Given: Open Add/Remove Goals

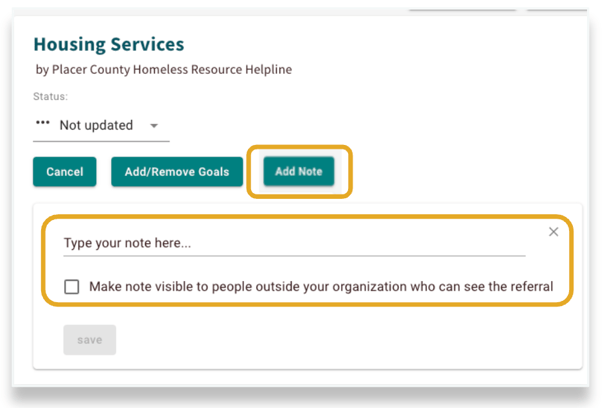Looking at the screenshot, I should [x=177, y=172].
